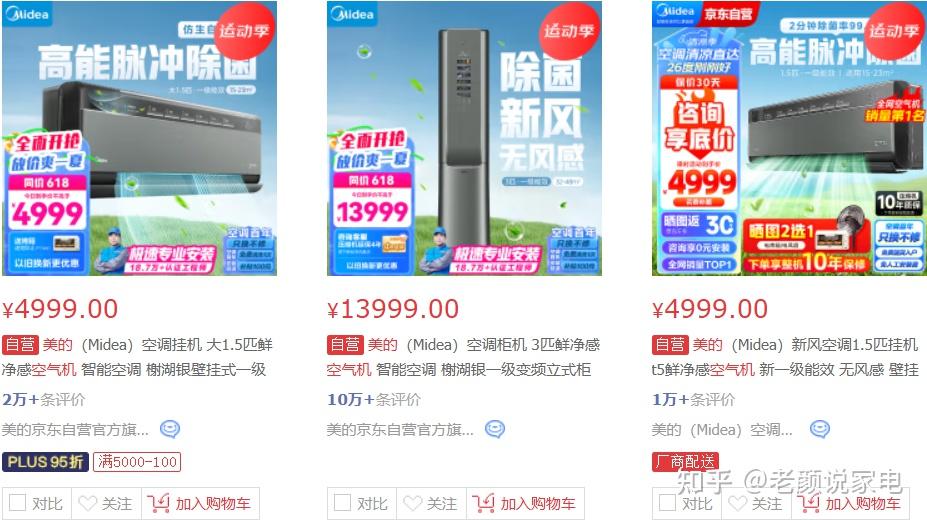Click cart icon in third product's 加入购物车
This screenshot has width=927, height=520.
(808, 503)
